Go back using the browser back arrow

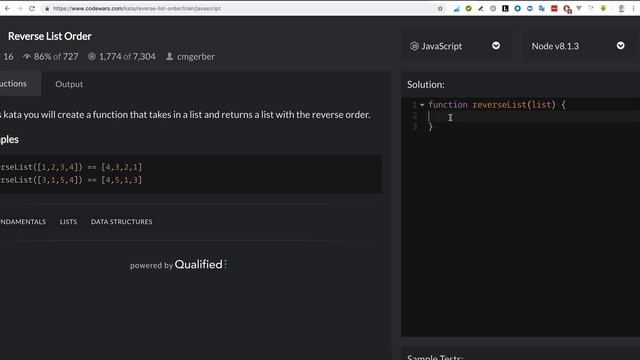[x=7, y=8]
